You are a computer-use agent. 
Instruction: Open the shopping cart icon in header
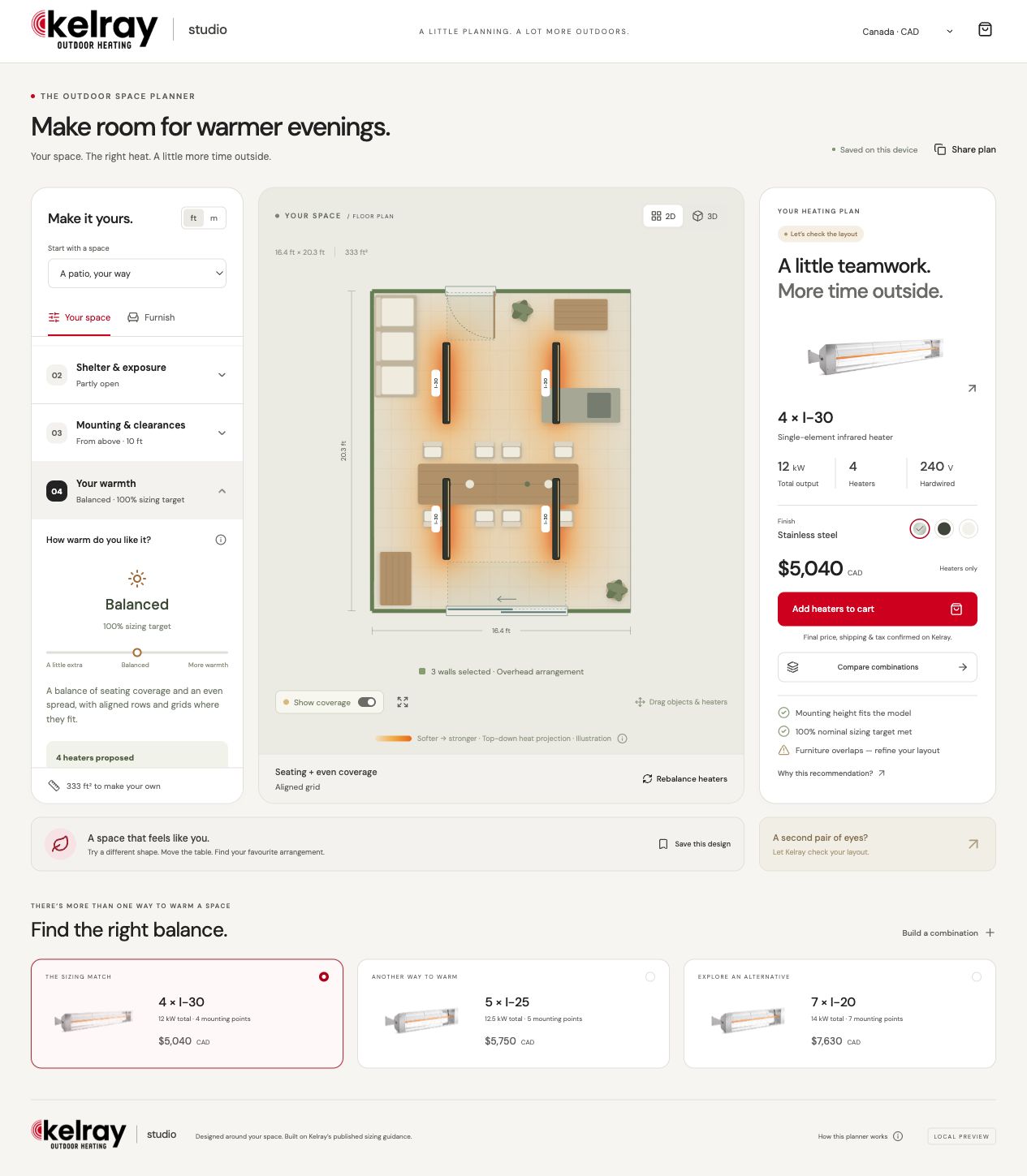(x=985, y=30)
